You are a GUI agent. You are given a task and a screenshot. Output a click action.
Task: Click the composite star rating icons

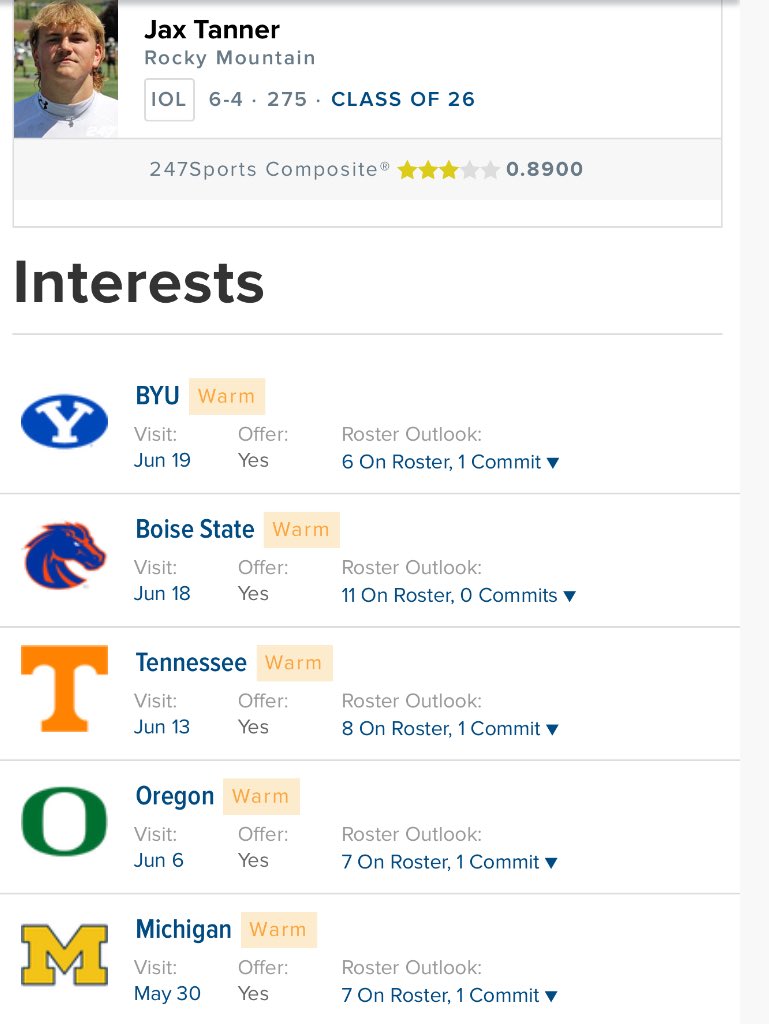click(x=448, y=170)
